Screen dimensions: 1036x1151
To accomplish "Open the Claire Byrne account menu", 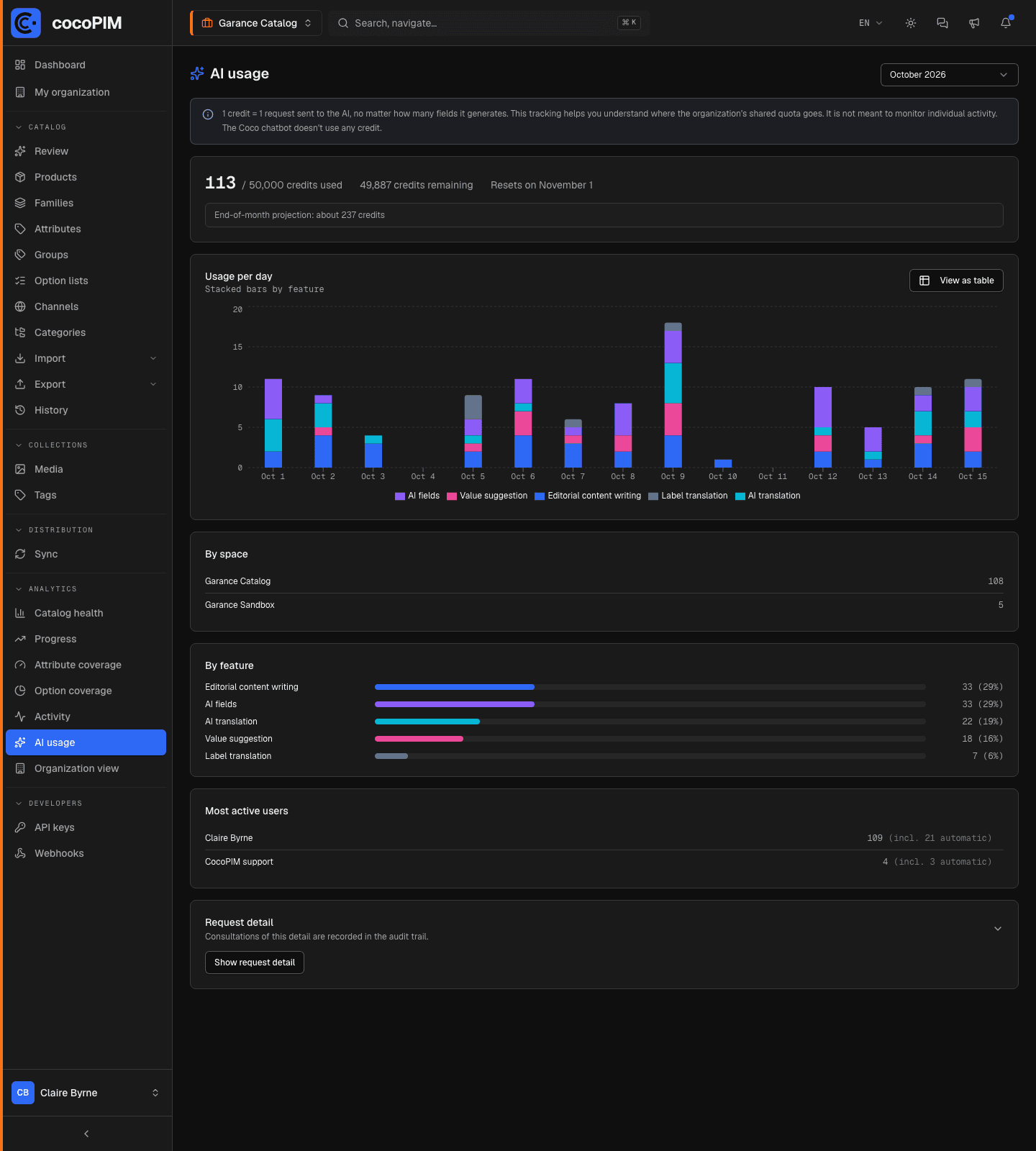I will [86, 1093].
